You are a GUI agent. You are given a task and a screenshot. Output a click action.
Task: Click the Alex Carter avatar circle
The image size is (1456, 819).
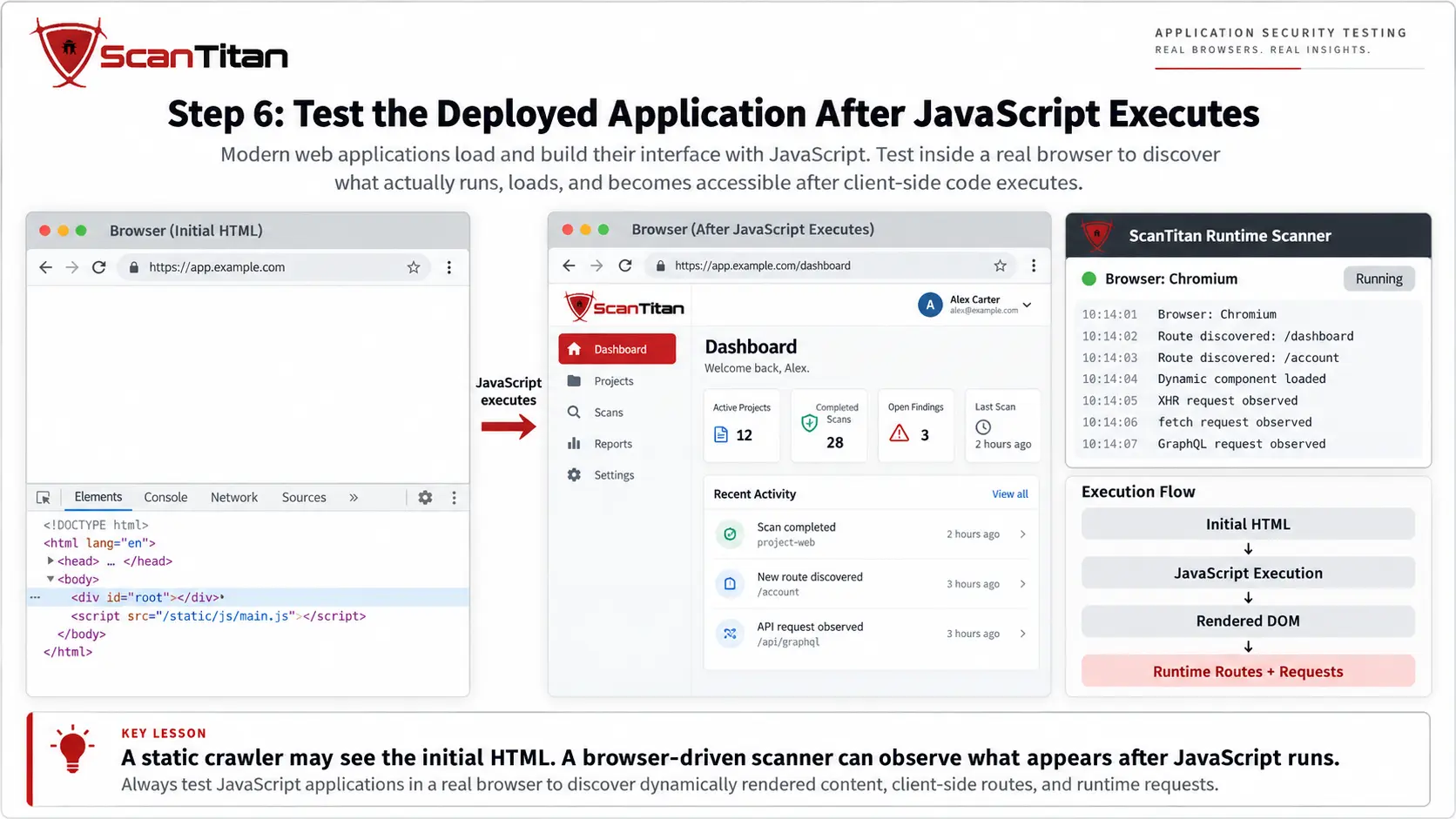pyautogui.click(x=930, y=305)
